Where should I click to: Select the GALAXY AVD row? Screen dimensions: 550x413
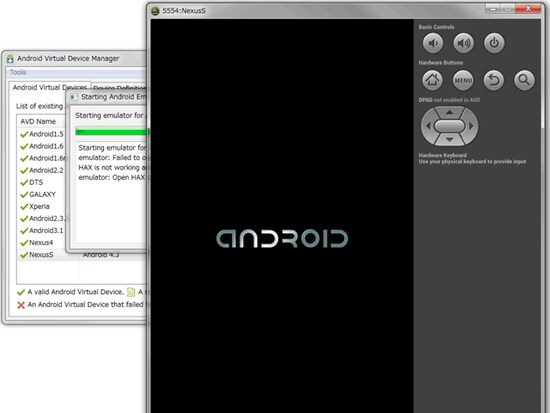(42, 194)
